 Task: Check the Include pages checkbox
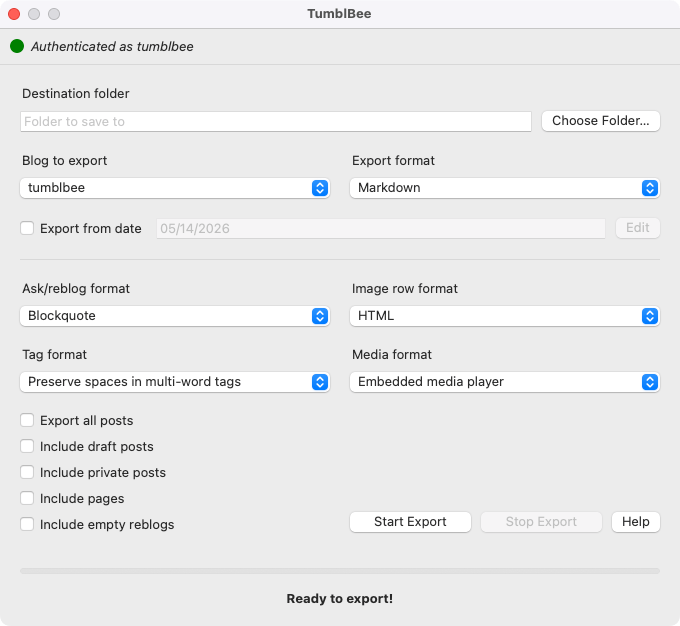coord(27,498)
